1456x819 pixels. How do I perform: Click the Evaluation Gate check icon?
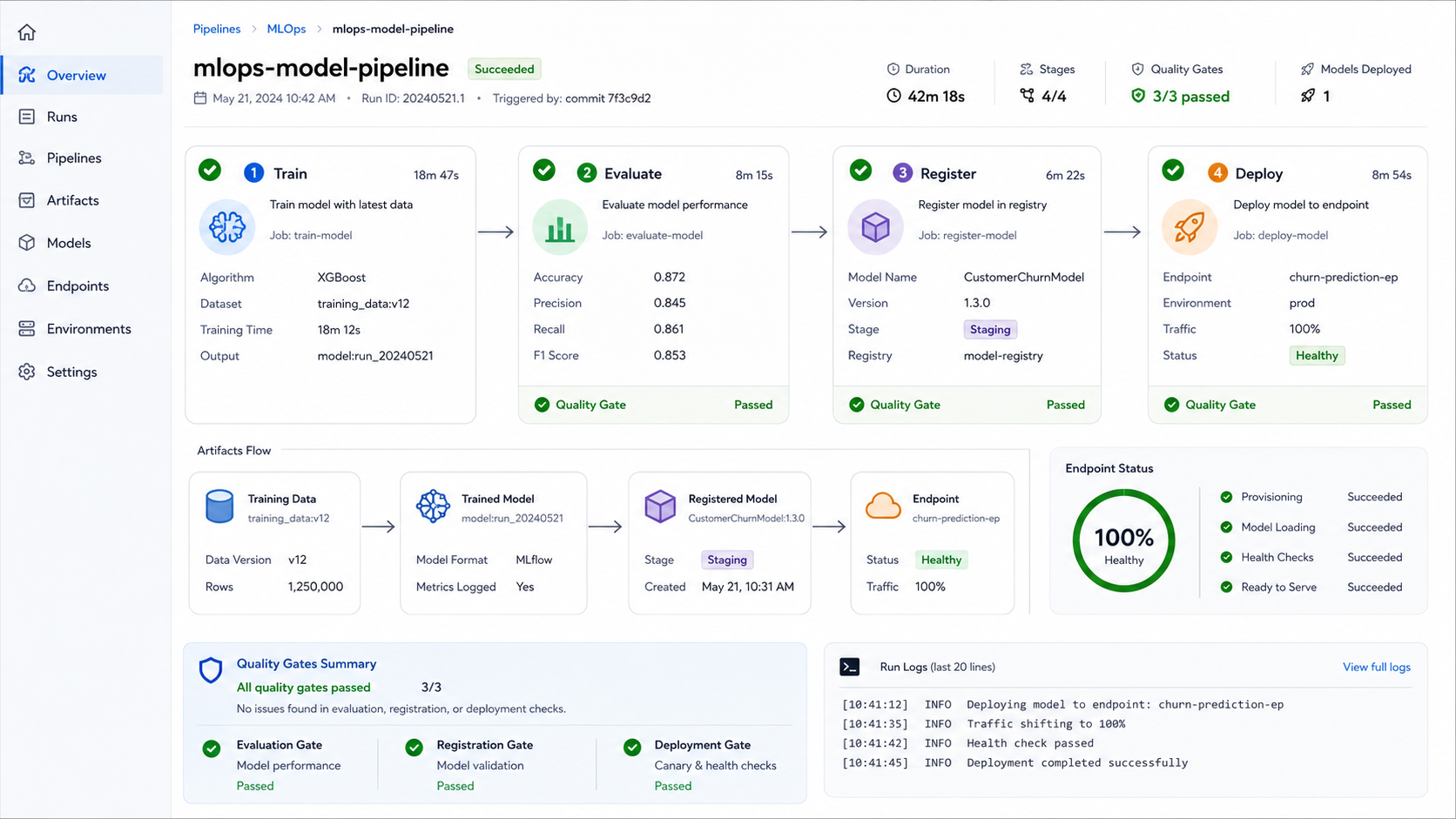pyautogui.click(x=212, y=749)
